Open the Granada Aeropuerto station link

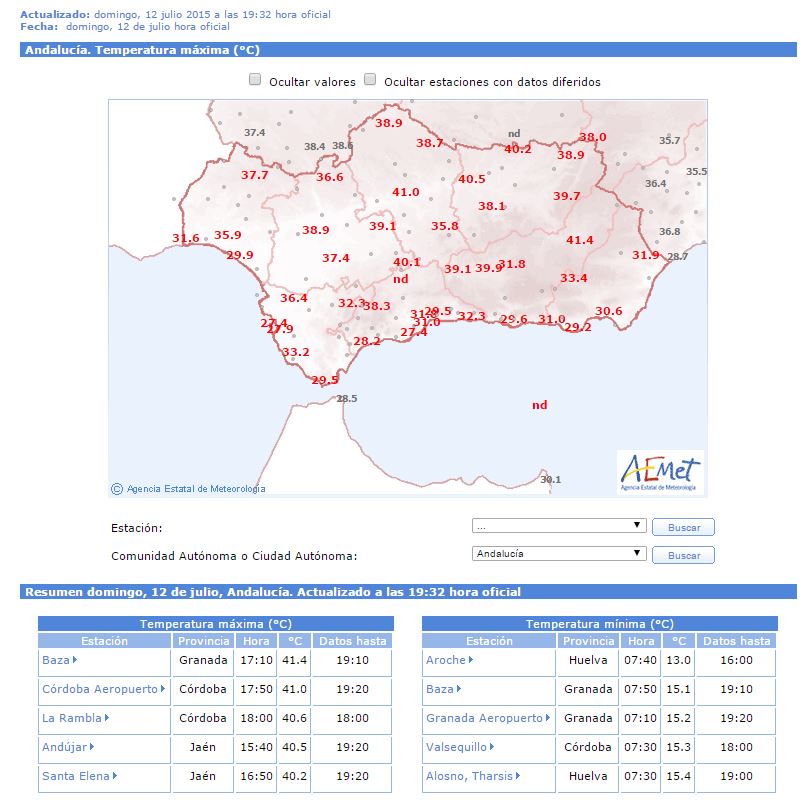(488, 718)
